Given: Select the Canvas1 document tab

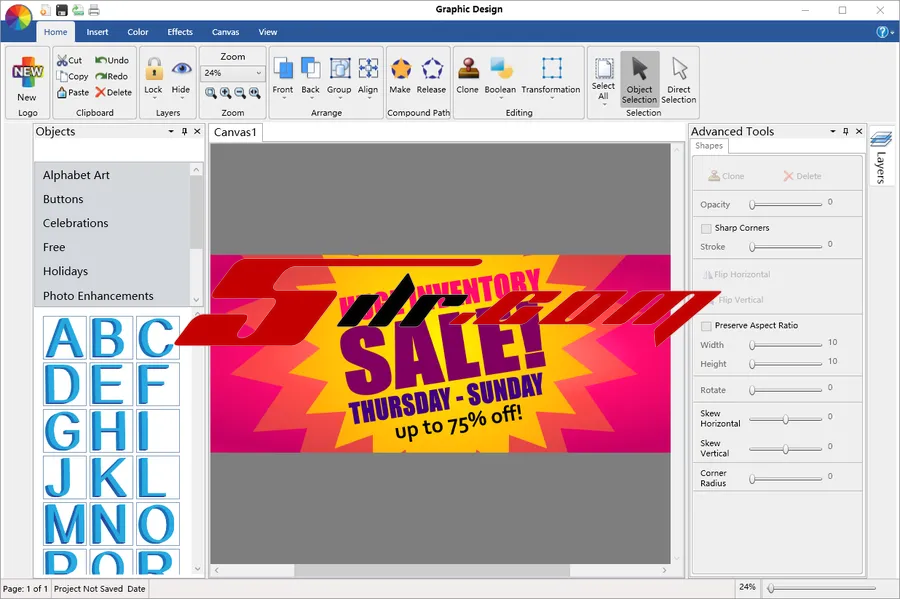Looking at the screenshot, I should click(235, 133).
